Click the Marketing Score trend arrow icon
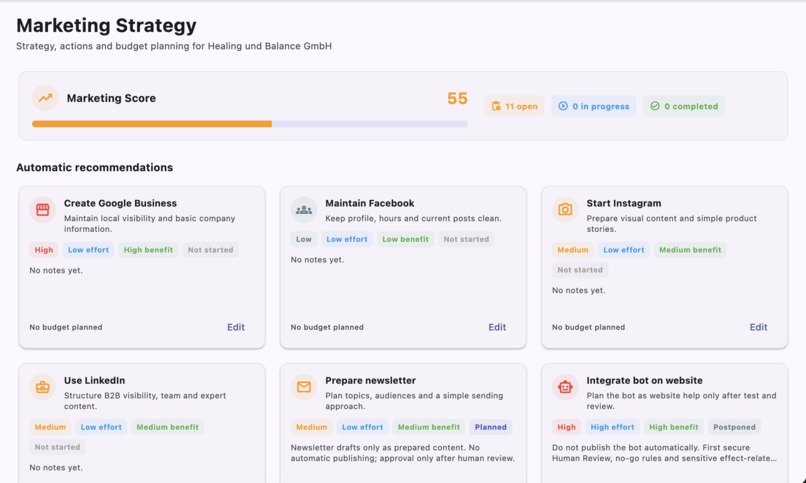Image resolution: width=806 pixels, height=483 pixels. coord(45,98)
